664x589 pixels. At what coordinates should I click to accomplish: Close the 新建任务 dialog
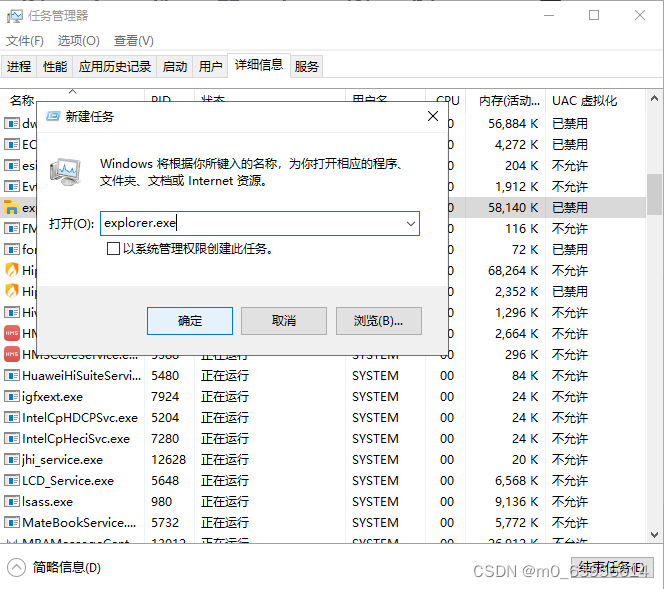[432, 116]
